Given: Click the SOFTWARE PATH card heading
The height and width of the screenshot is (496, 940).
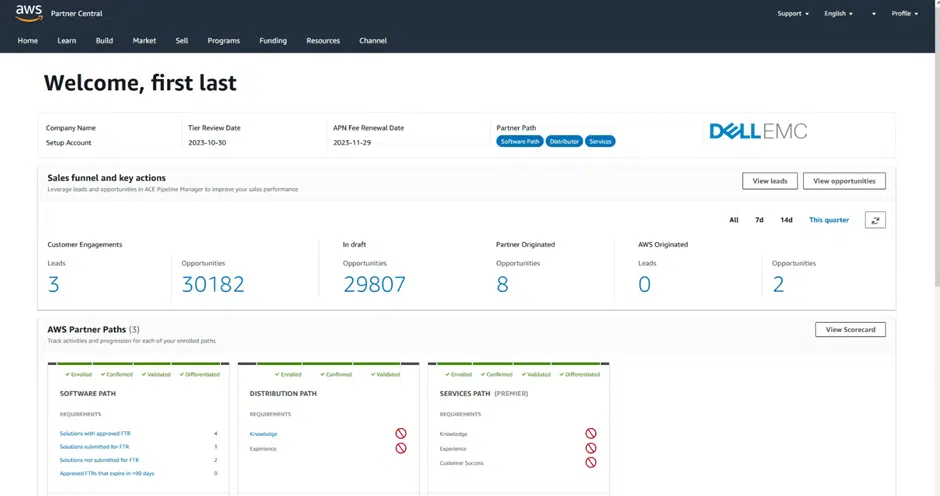Looking at the screenshot, I should [88, 393].
